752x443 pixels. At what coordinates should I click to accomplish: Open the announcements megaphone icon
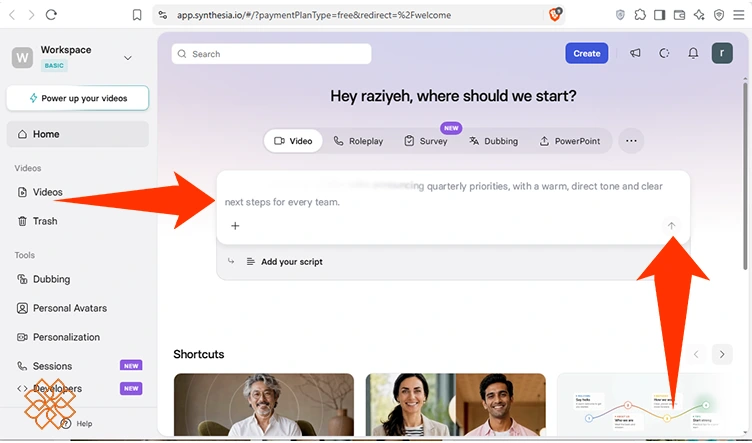[x=635, y=53]
